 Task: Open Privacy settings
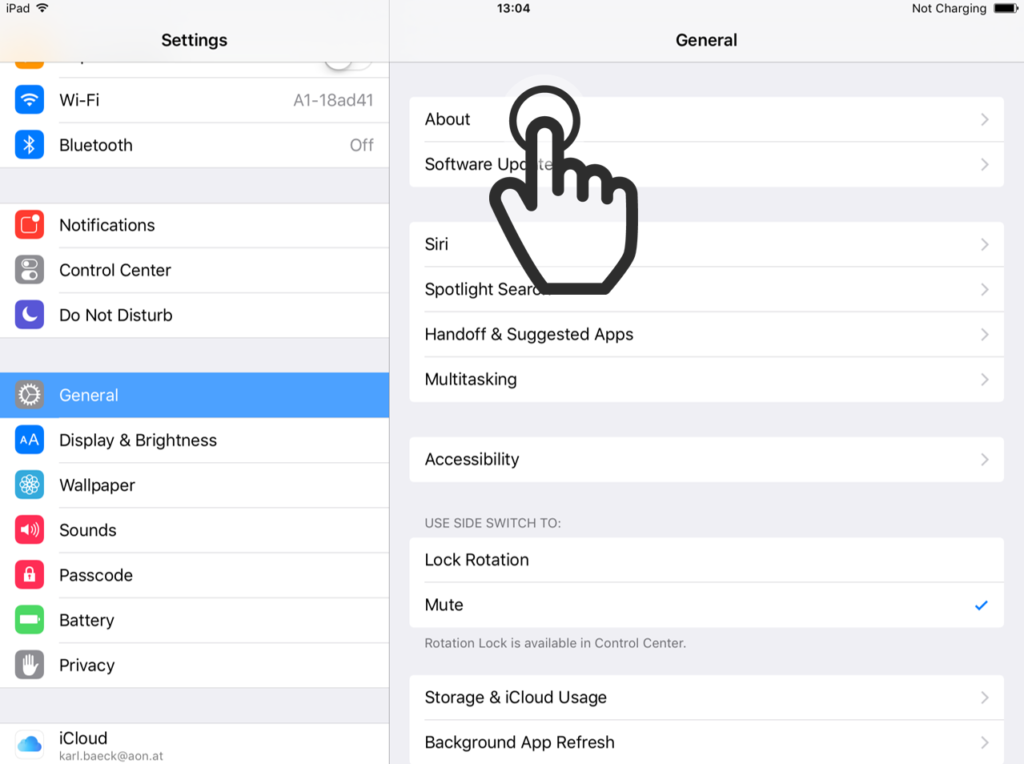click(x=195, y=665)
